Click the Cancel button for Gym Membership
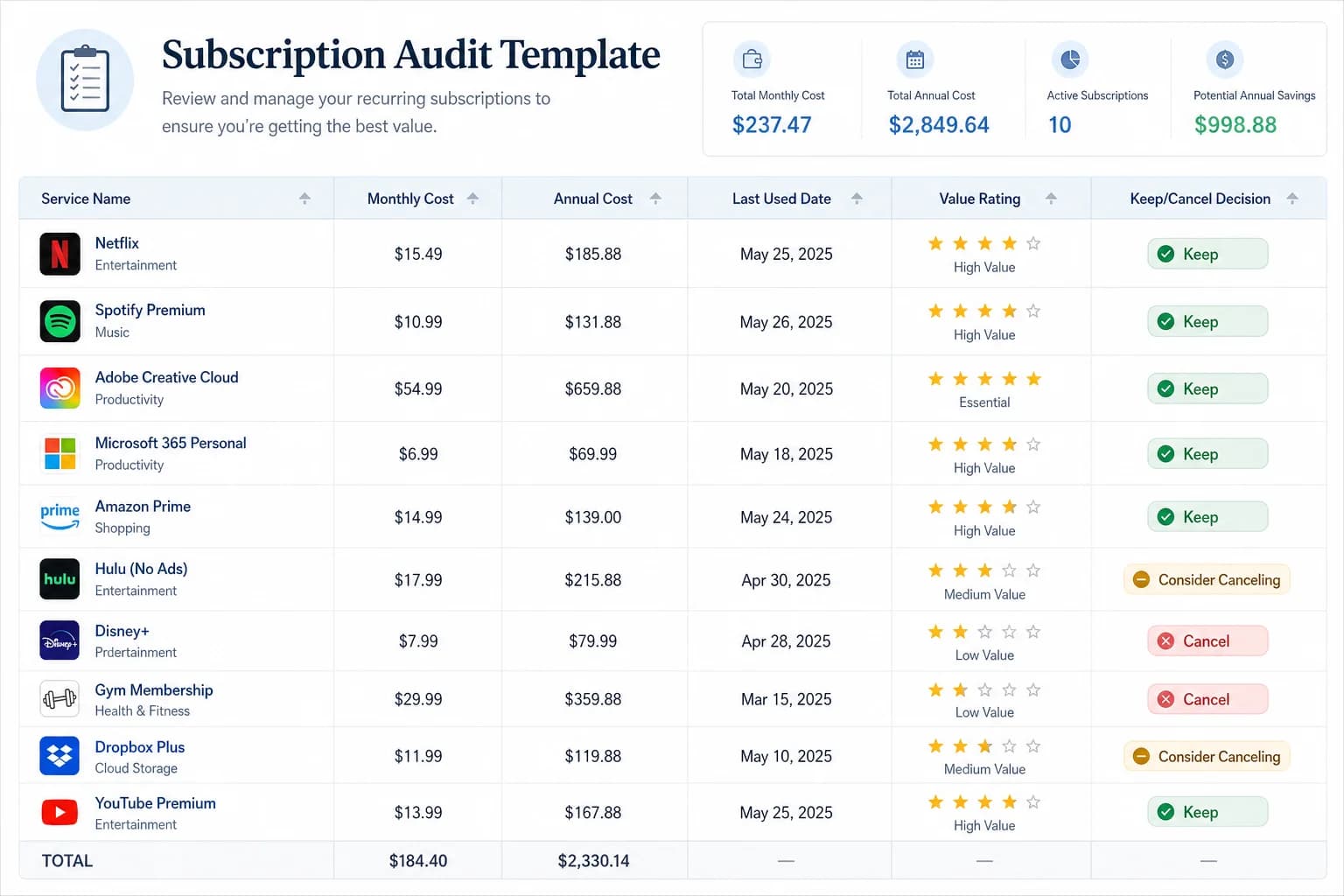The height and width of the screenshot is (896, 1344). tap(1207, 699)
